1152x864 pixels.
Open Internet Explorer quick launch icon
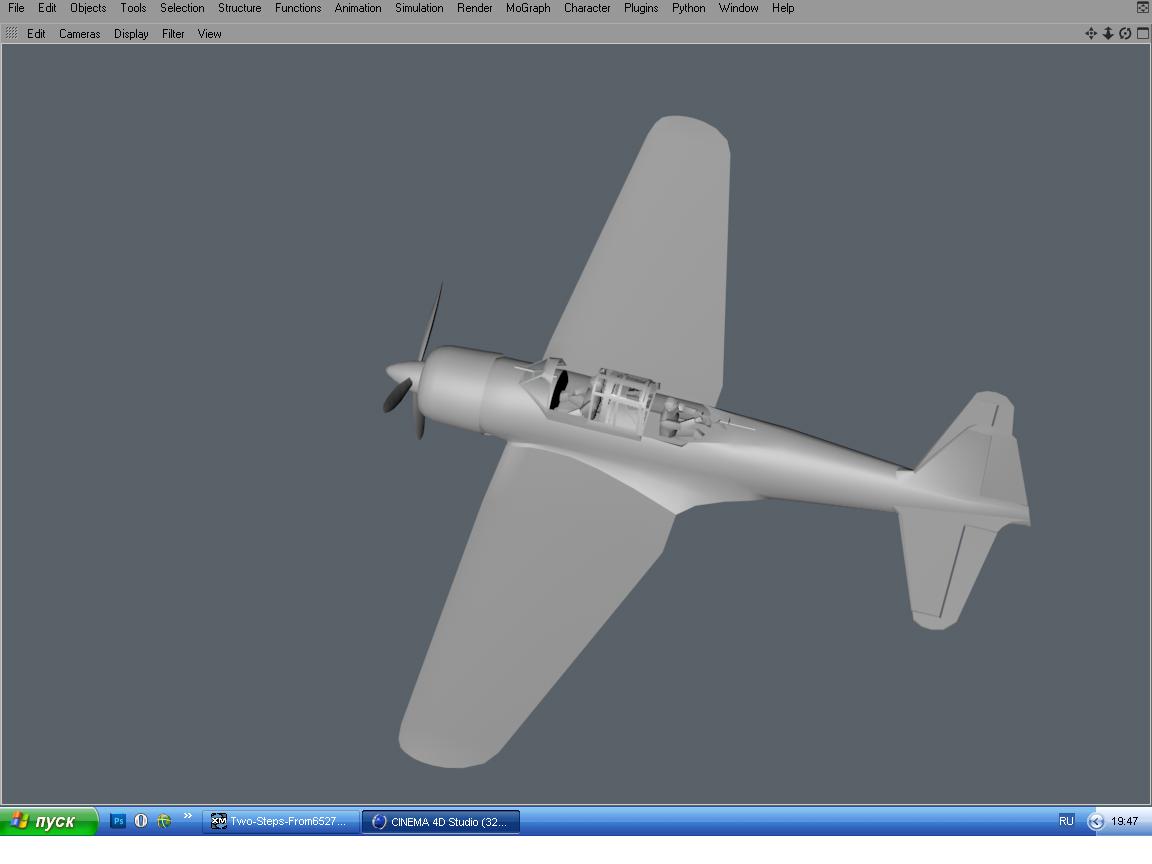point(164,821)
